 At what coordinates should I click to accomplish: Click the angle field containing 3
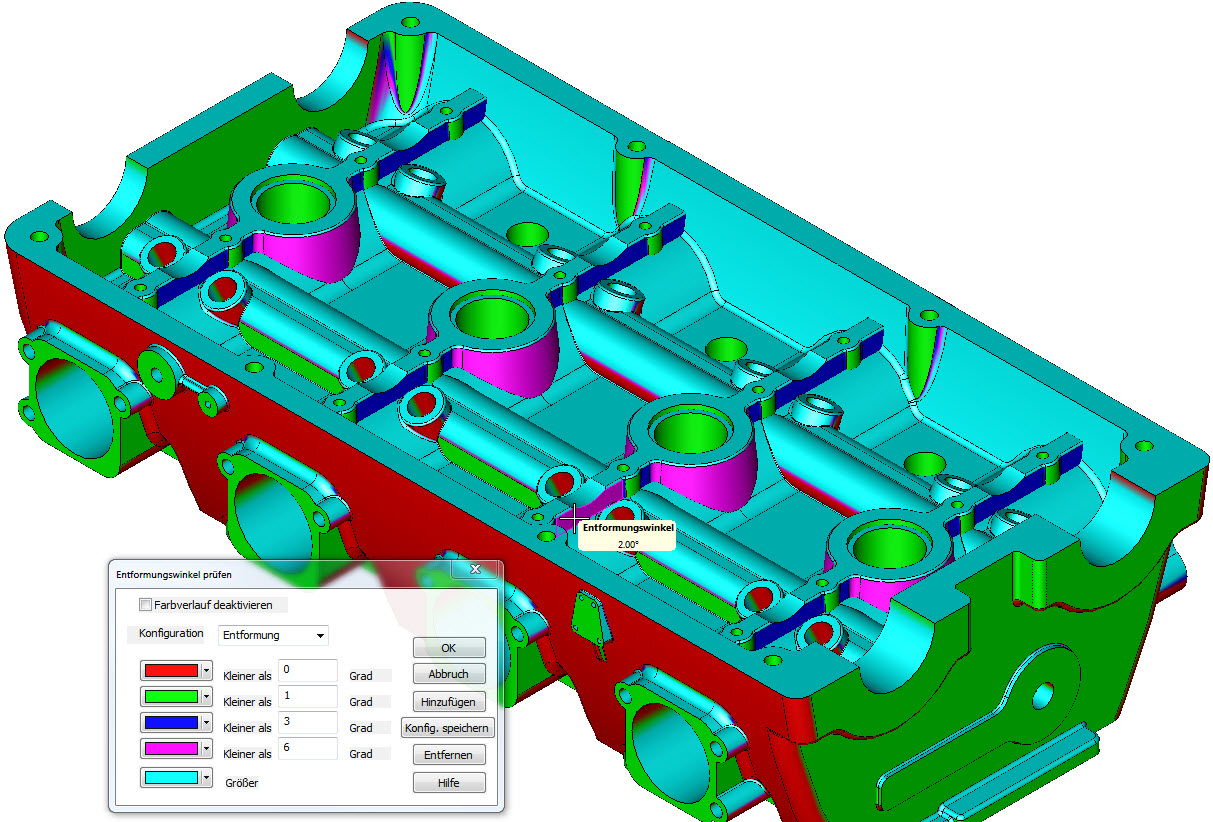pos(307,722)
